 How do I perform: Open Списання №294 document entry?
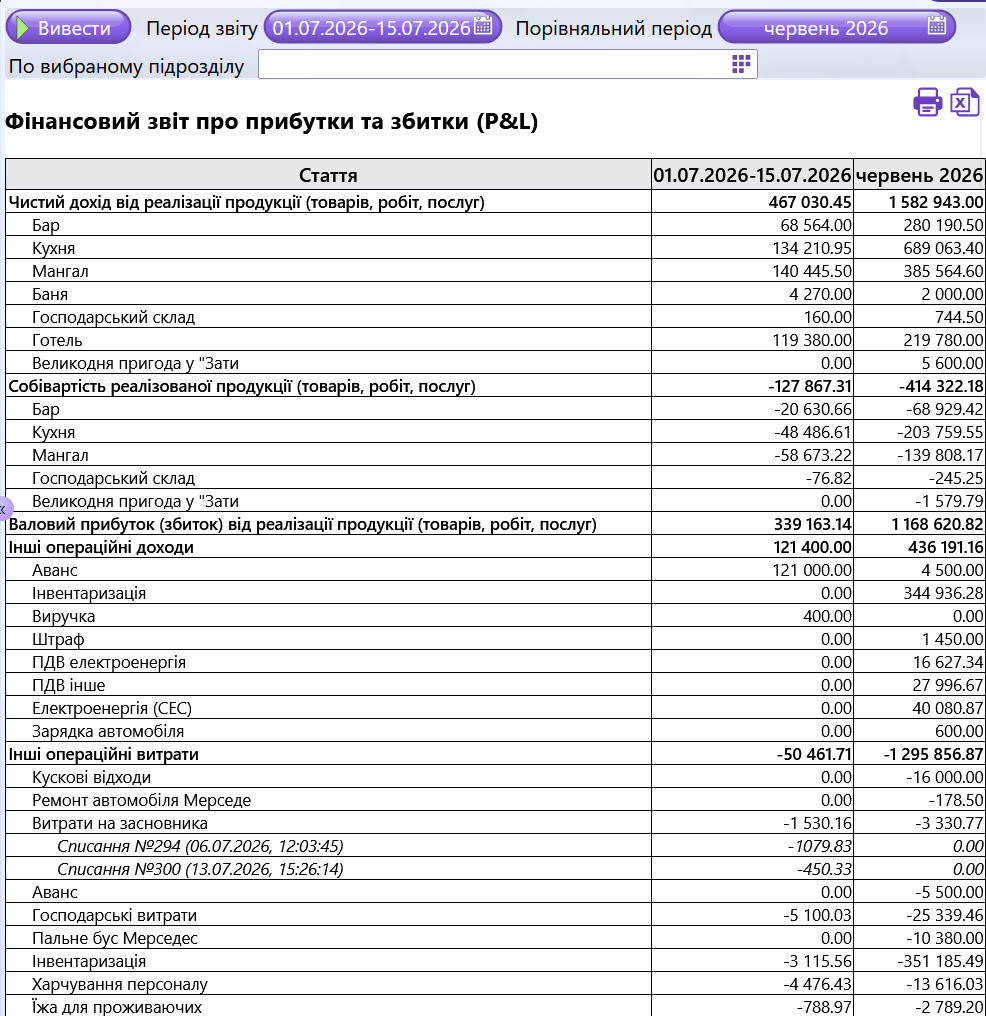495,846
